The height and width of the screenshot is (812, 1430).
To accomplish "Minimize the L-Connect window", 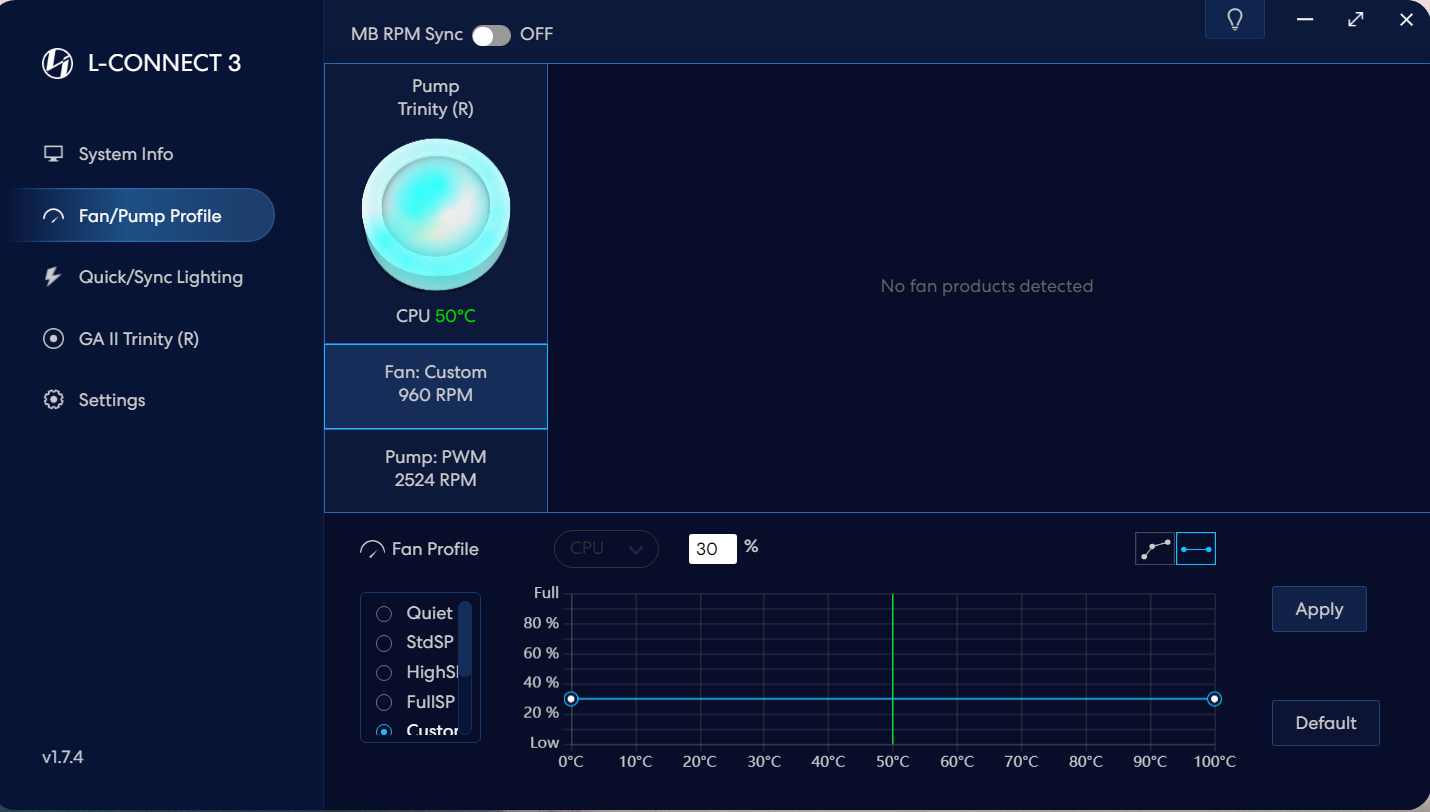I will point(1304,19).
